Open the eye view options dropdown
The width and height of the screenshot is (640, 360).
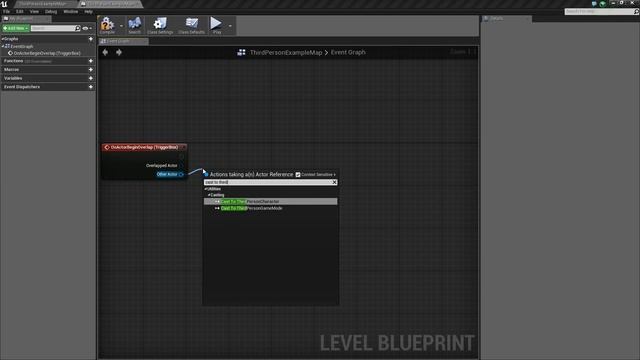tap(87, 28)
